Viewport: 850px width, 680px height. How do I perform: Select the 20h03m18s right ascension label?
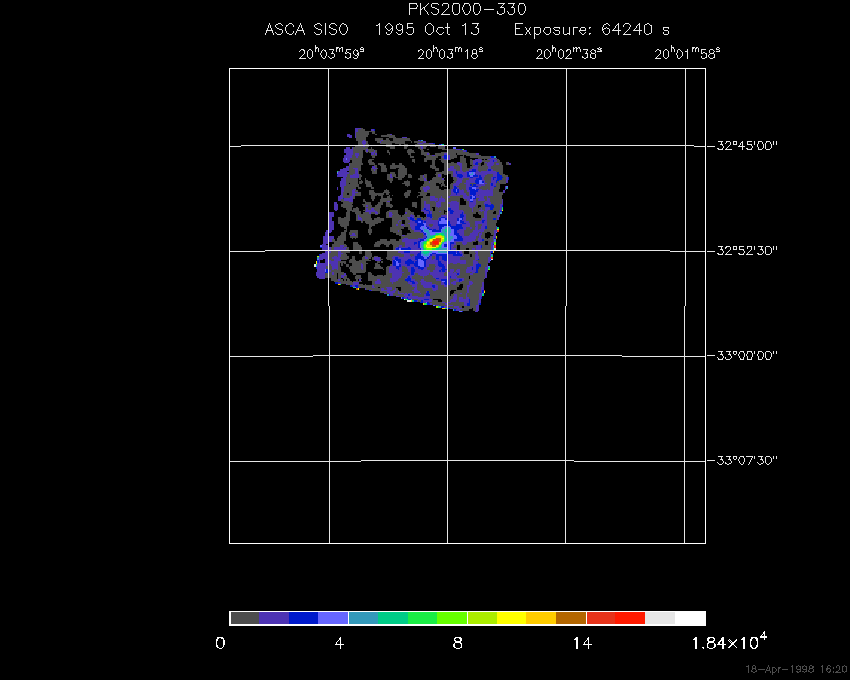450,54
